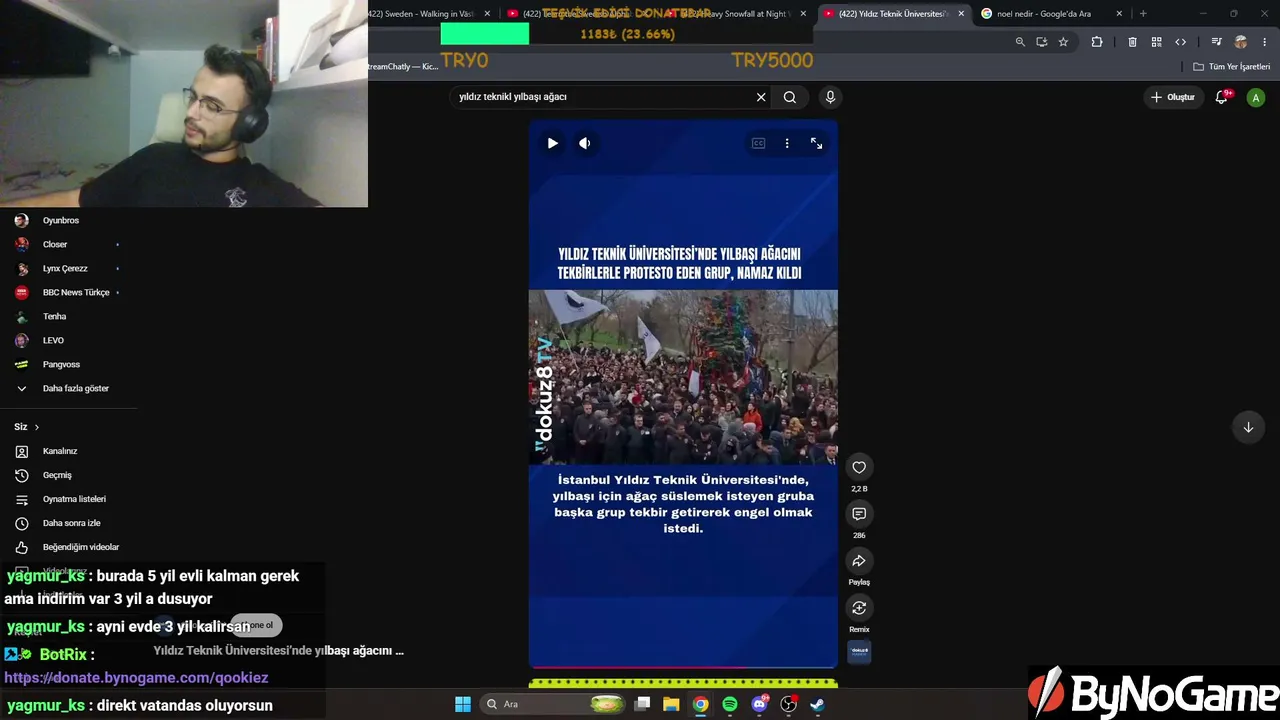Open the Shorts three-dot more menu

(x=787, y=143)
